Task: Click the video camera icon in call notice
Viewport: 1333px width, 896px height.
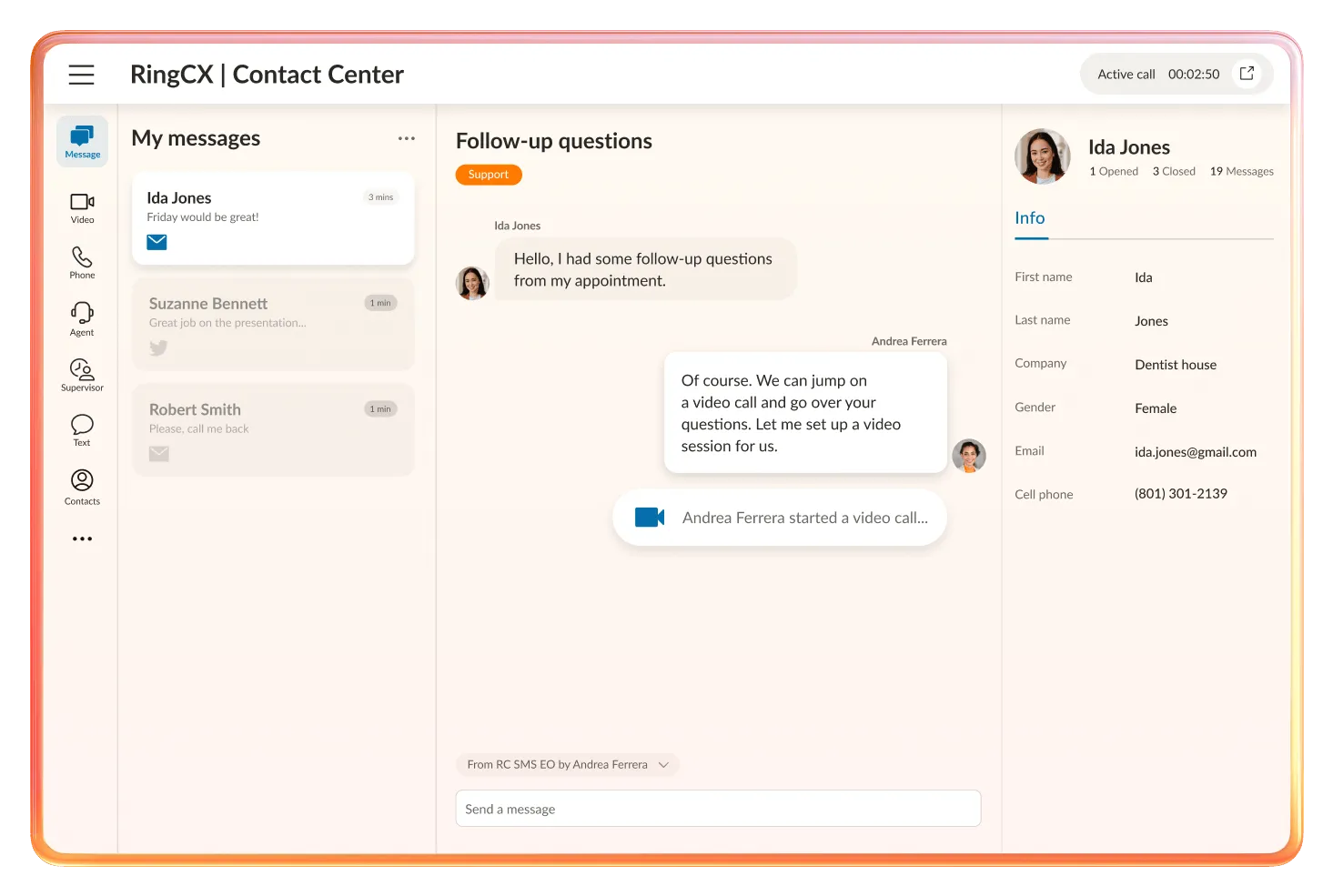Action: [x=650, y=518]
